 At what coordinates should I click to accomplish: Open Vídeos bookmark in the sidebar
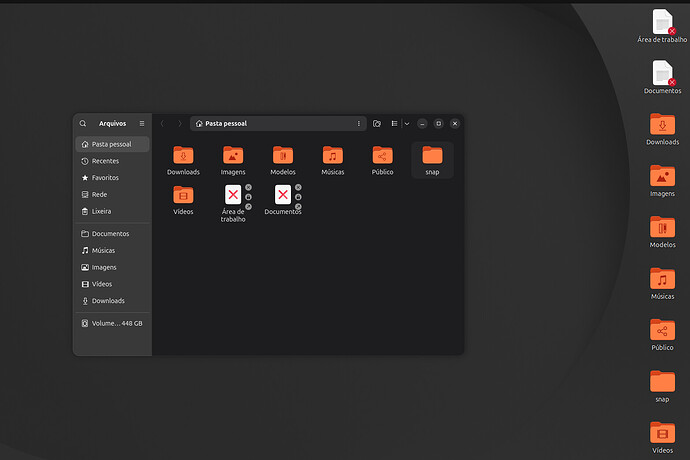113,284
